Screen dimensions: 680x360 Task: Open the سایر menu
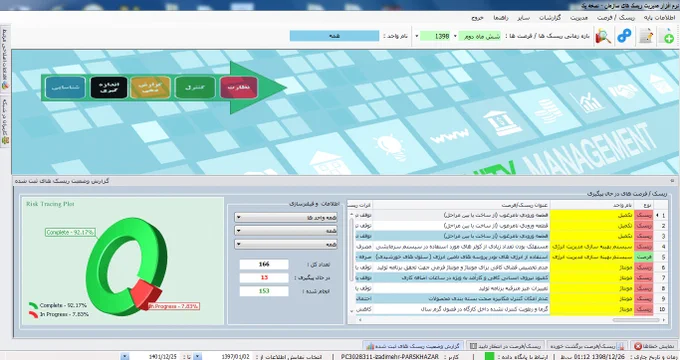523,18
